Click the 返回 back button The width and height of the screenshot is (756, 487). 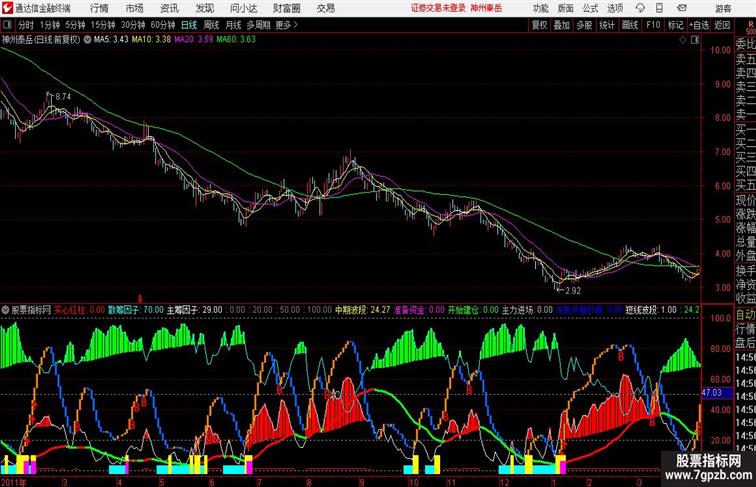(722, 25)
